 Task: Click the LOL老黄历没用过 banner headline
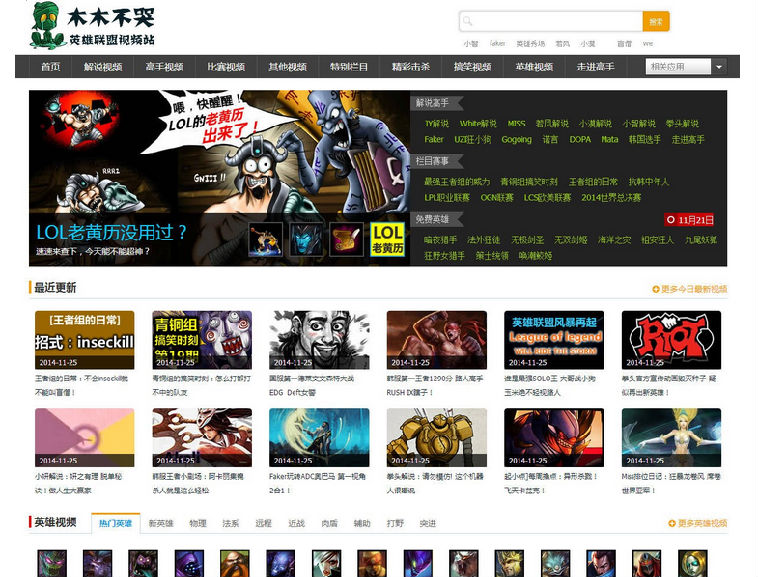(112, 232)
